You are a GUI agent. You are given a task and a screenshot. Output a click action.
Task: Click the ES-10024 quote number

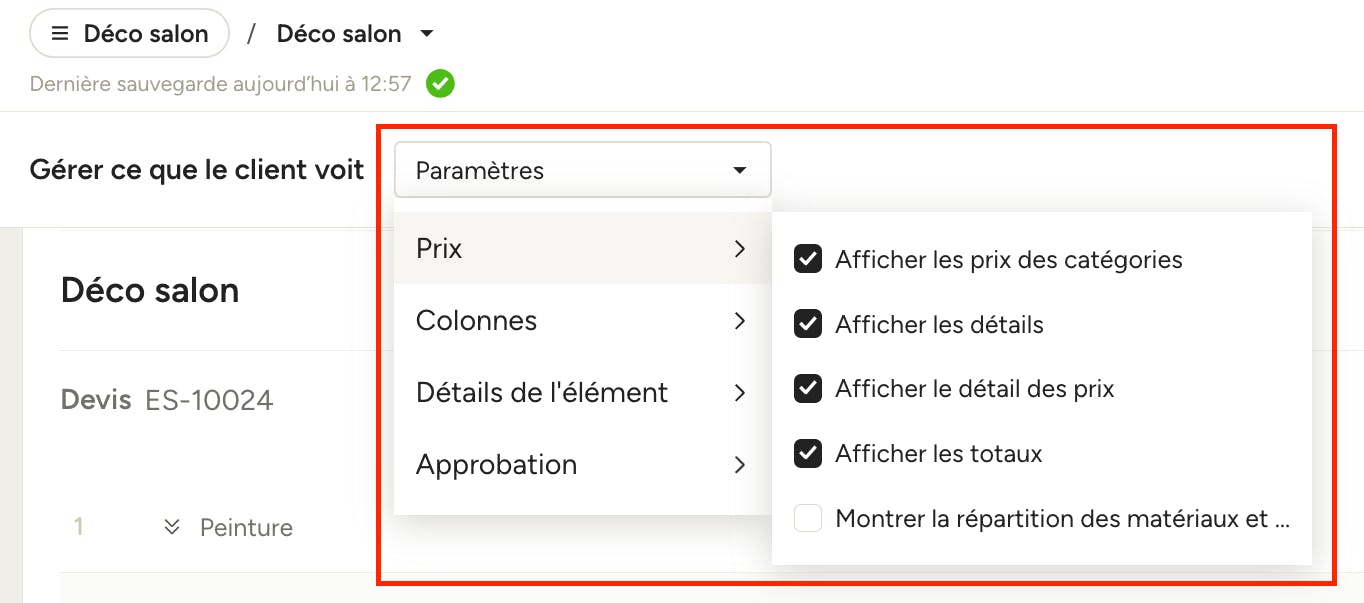209,401
